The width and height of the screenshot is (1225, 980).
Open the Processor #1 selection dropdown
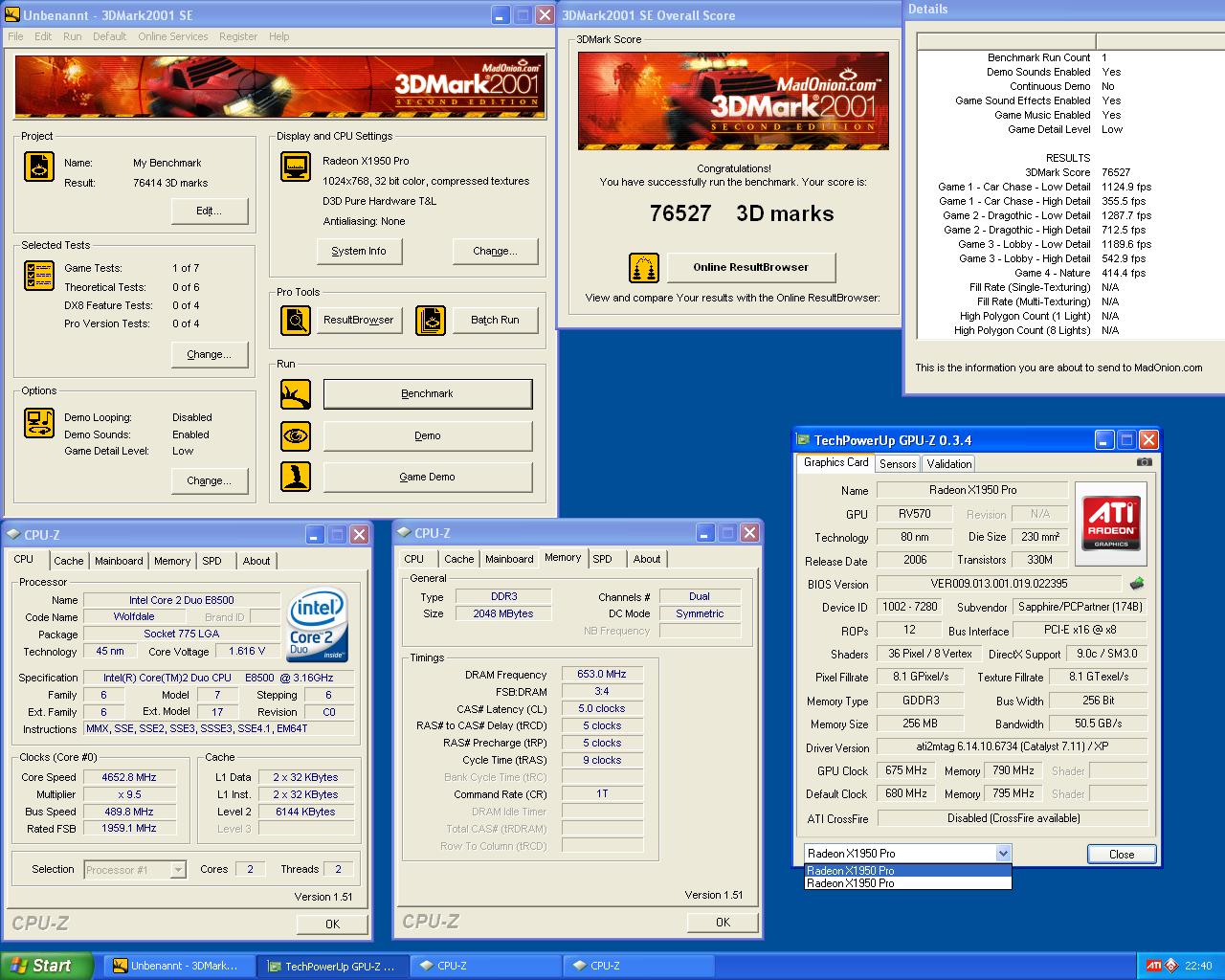pos(178,870)
